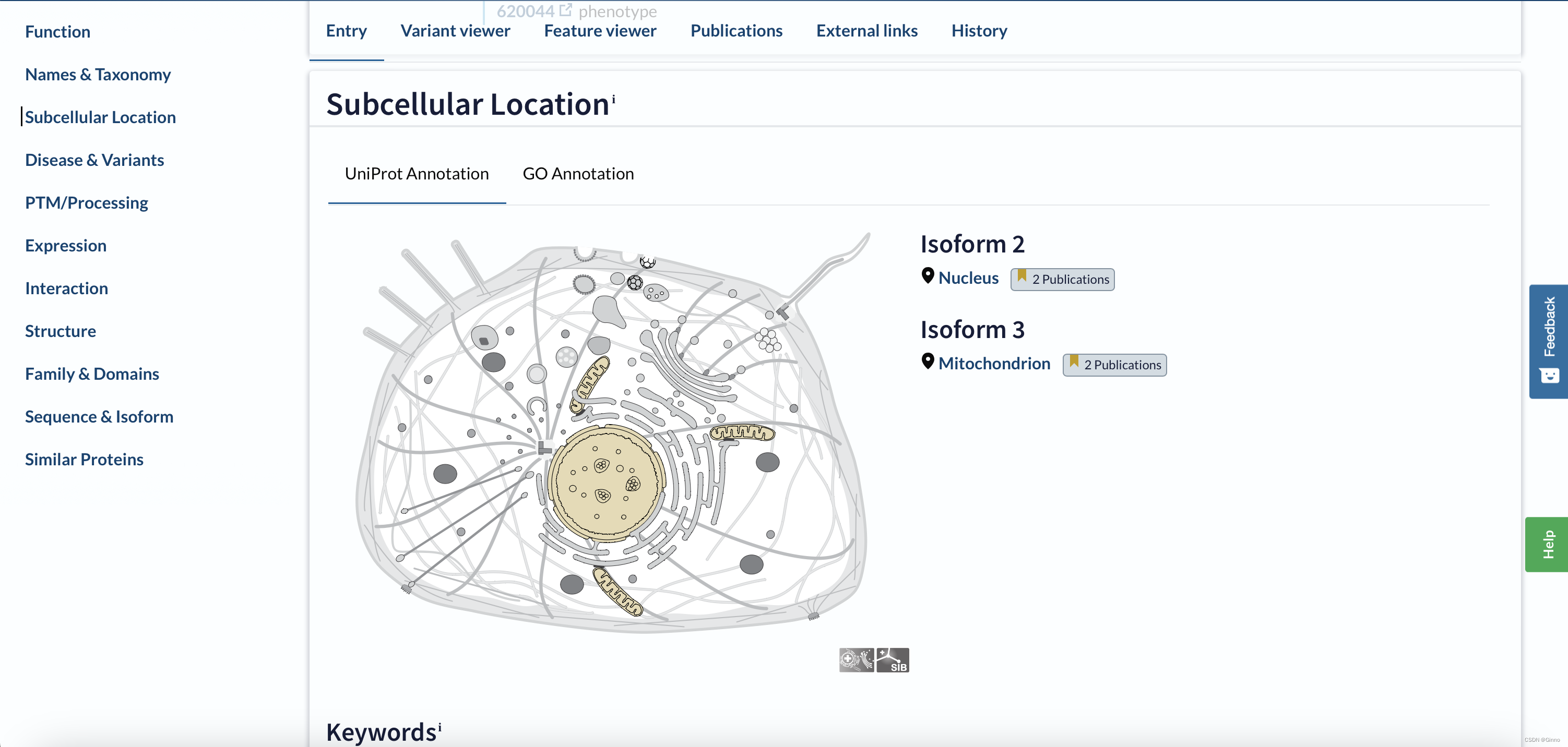The image size is (1568, 747).
Task: Show 2 Publications for Nucleus
Action: tap(1062, 279)
